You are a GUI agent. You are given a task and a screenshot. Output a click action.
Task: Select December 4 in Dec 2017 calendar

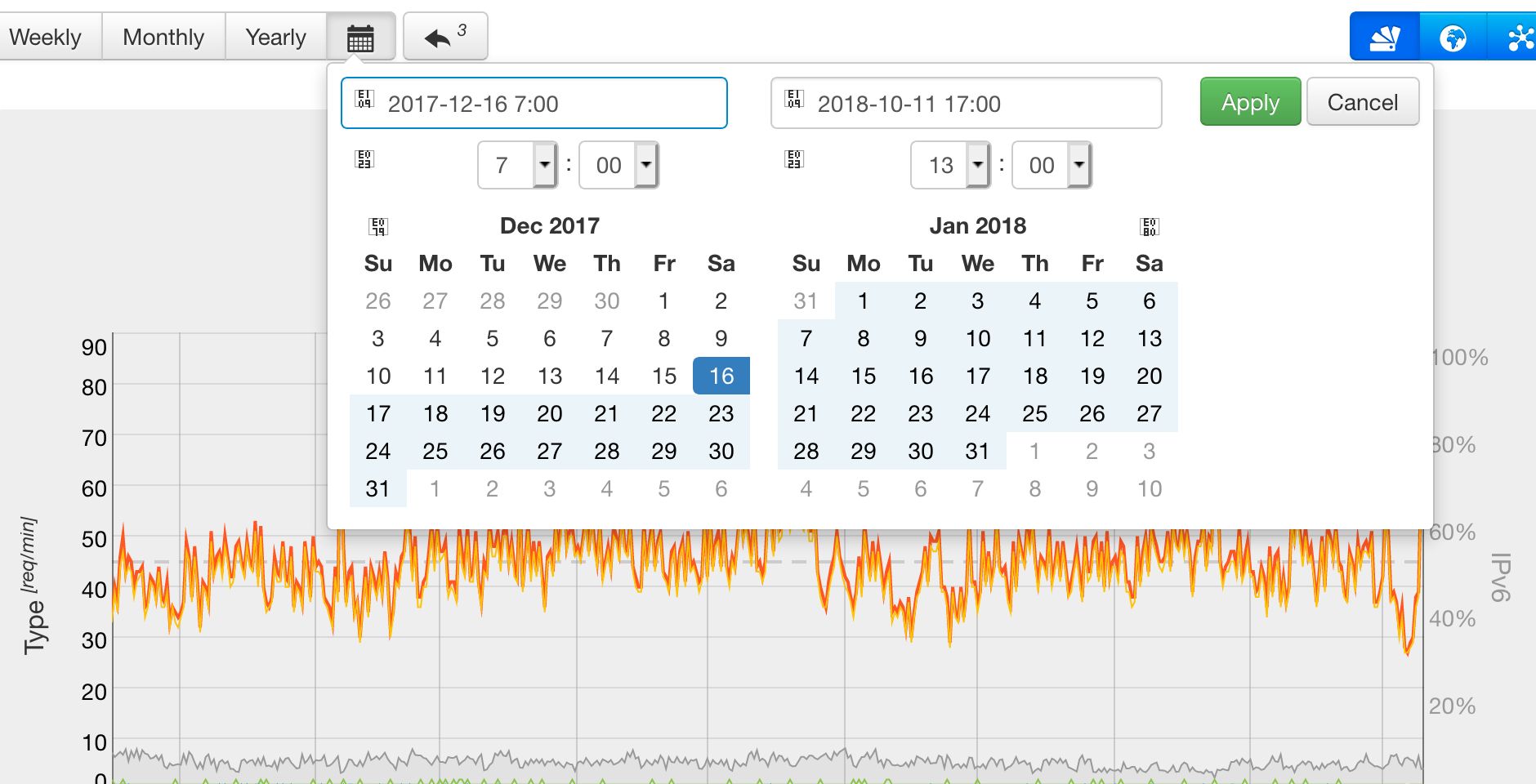[435, 338]
